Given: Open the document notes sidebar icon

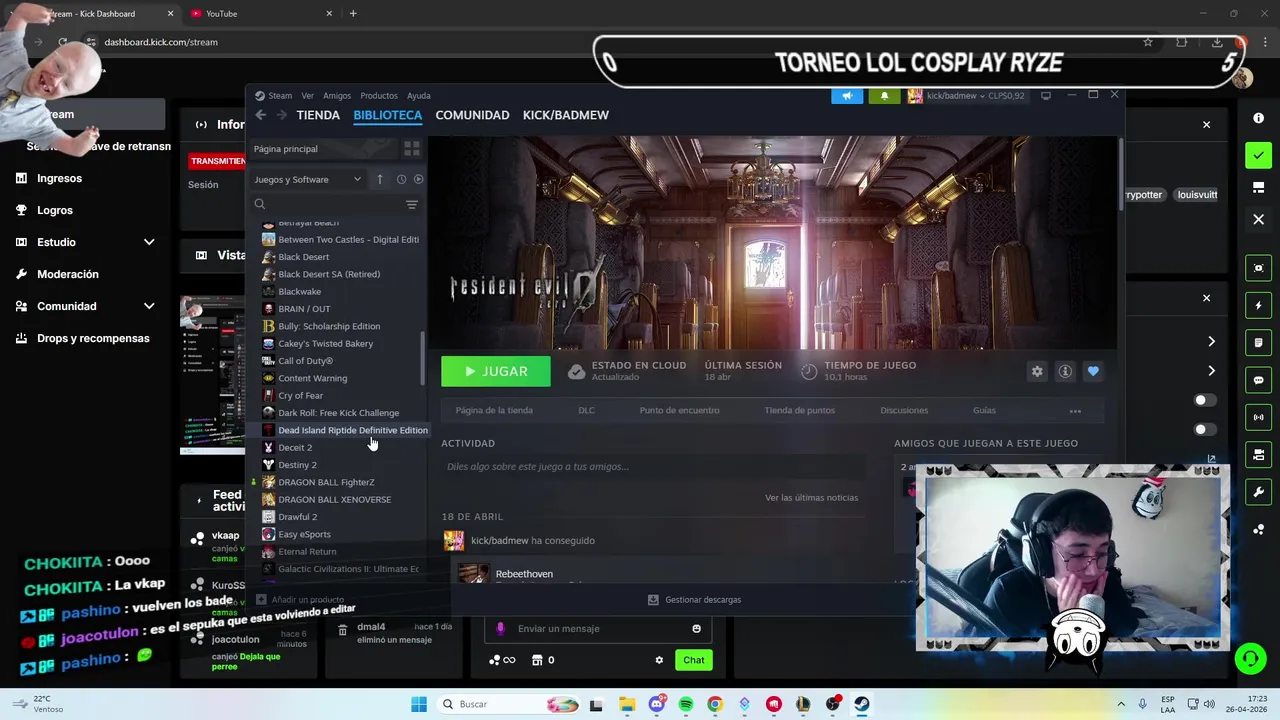Looking at the screenshot, I should point(1259,342).
